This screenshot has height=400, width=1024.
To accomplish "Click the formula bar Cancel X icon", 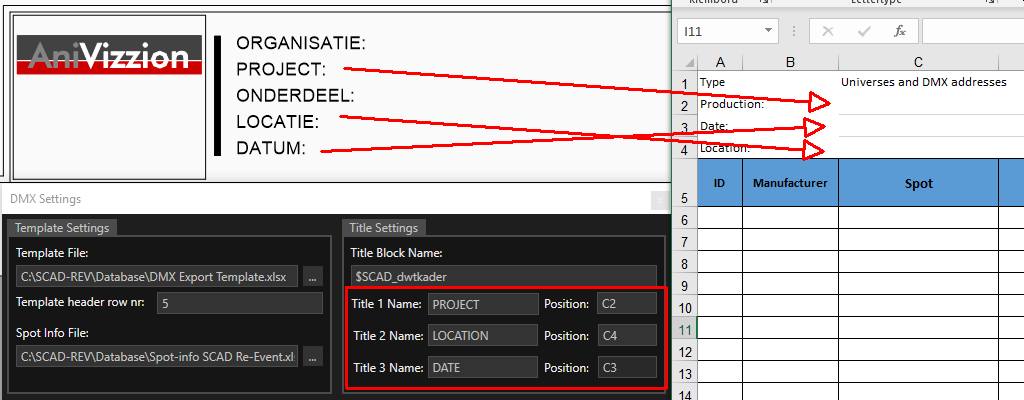I will [827, 31].
